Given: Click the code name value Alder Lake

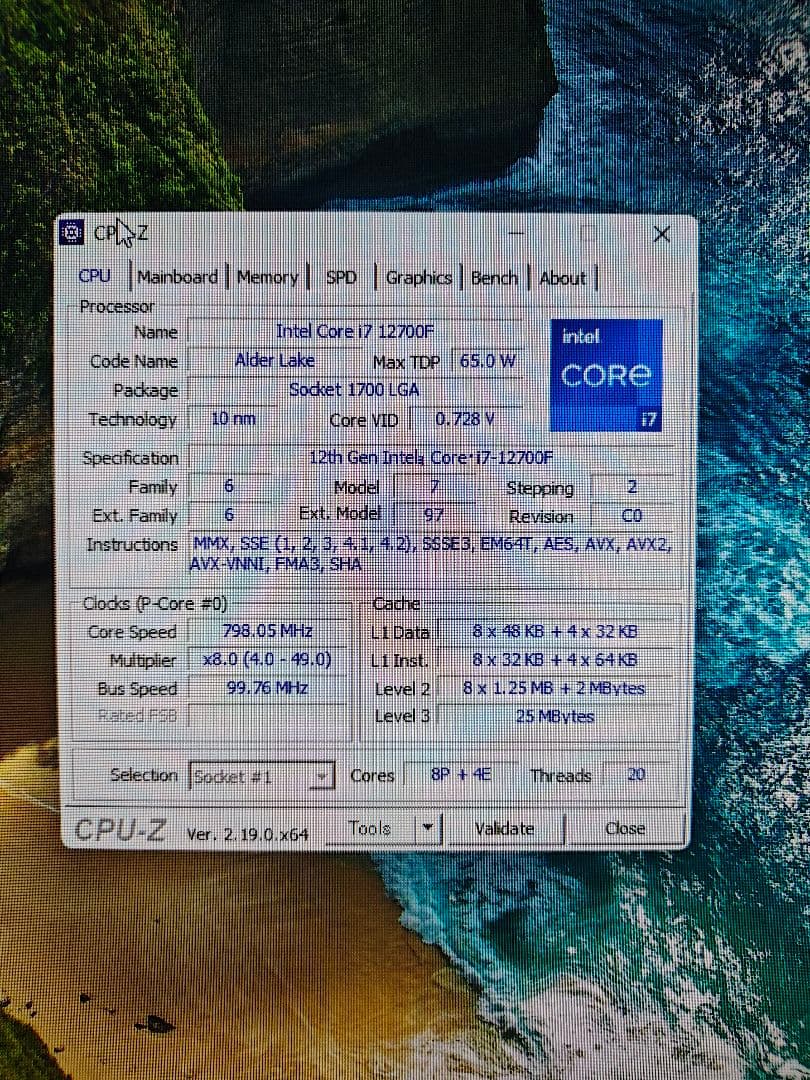Looking at the screenshot, I should click(275, 360).
